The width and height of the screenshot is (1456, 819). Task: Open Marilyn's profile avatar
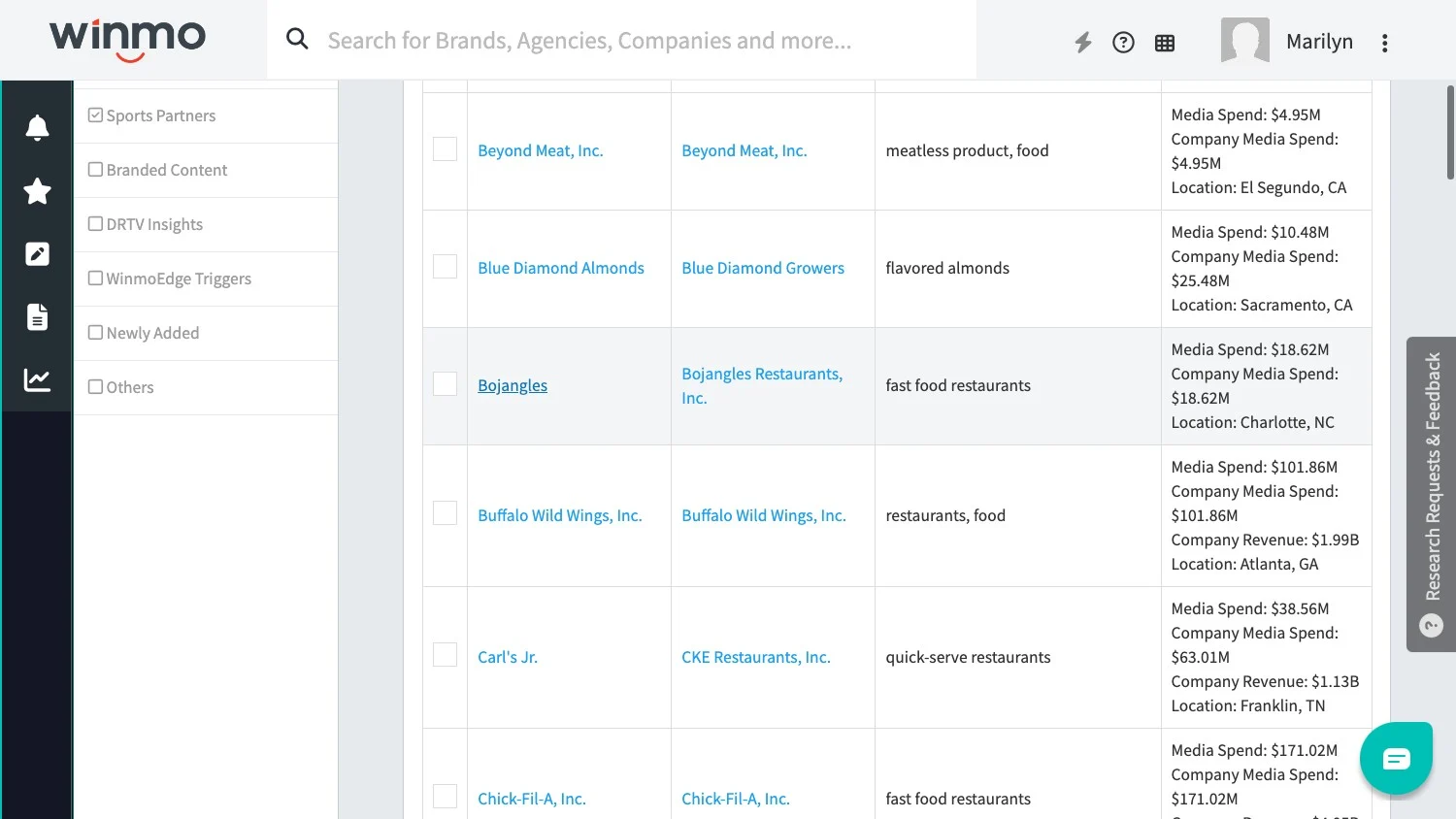[x=1245, y=41]
